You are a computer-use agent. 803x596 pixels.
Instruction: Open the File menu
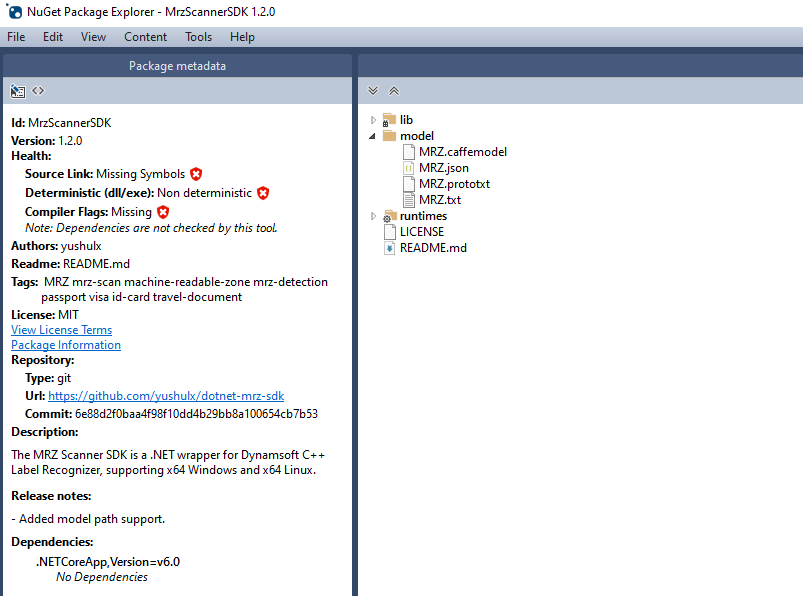point(16,37)
